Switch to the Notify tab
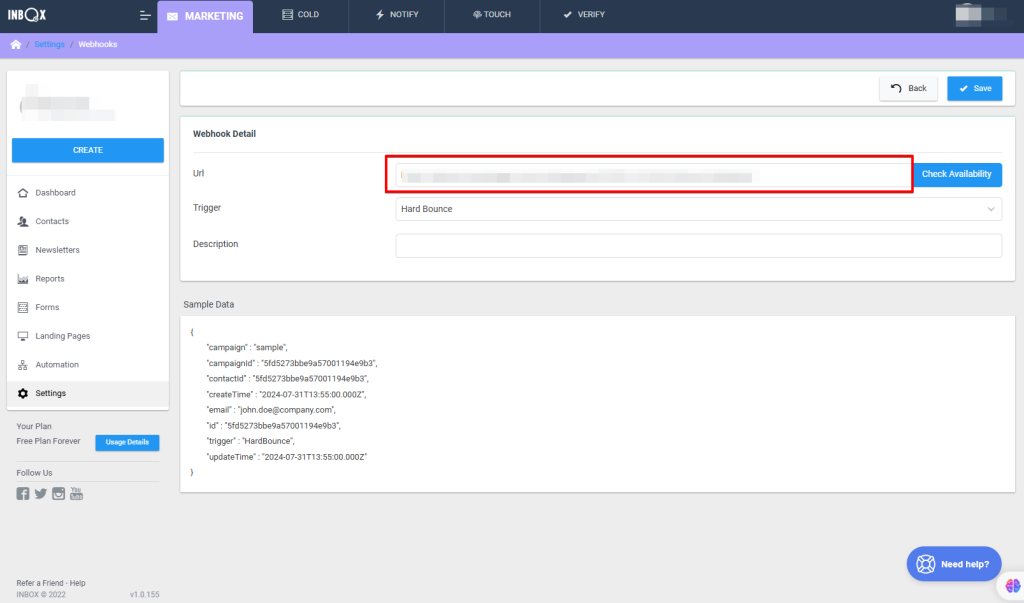The image size is (1024, 603). (396, 16)
